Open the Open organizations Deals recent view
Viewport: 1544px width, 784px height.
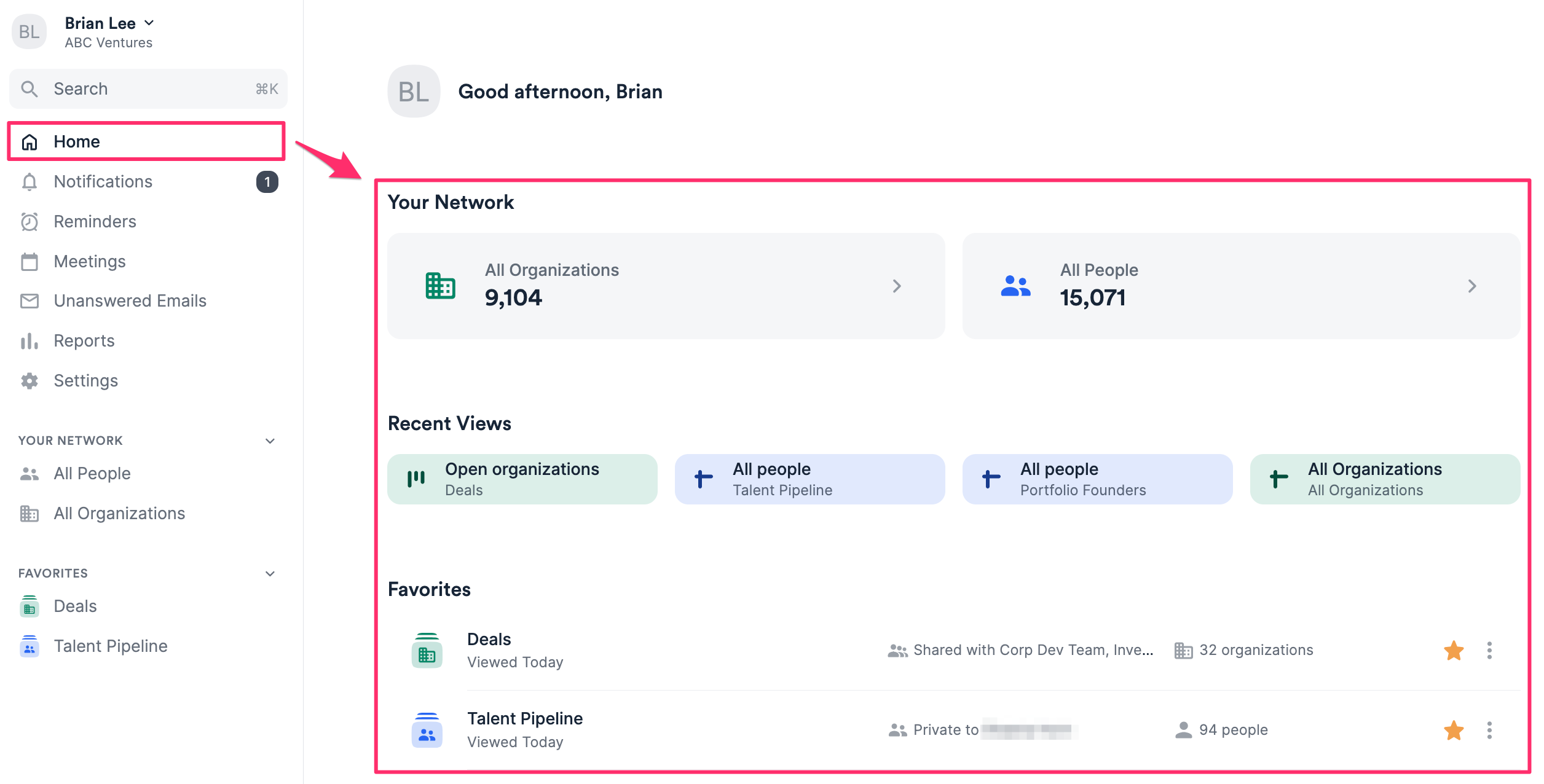click(522, 479)
